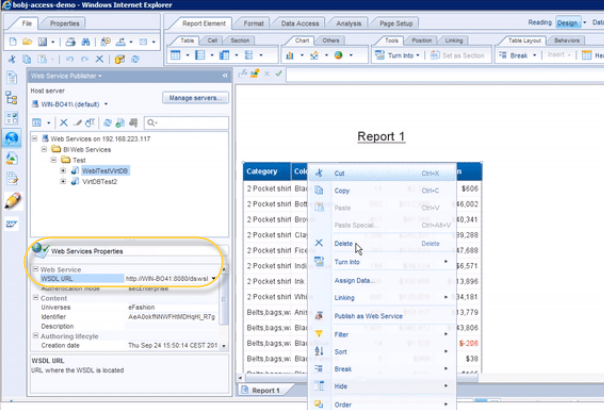Switch to the Data Access tab
This screenshot has height=410, width=604.
pos(300,24)
